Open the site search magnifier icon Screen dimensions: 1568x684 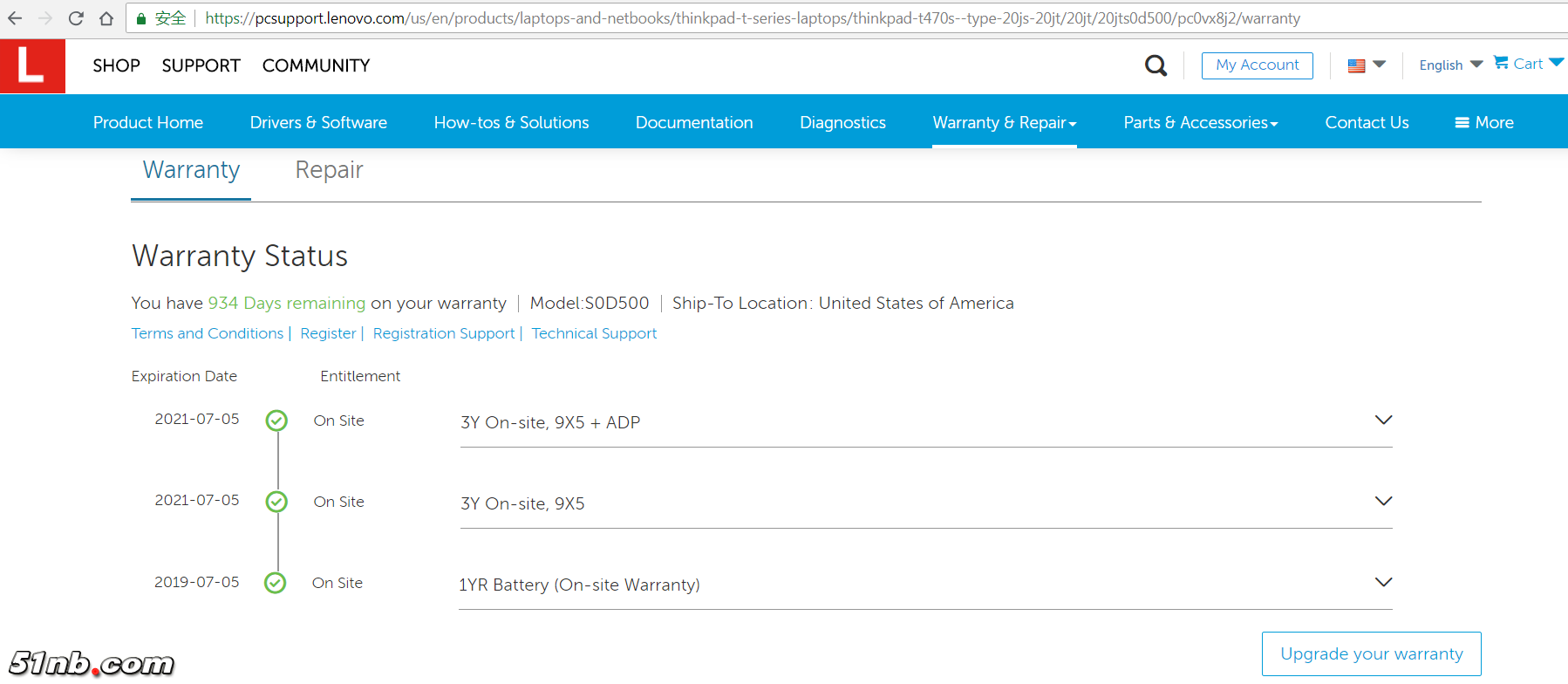(1156, 65)
